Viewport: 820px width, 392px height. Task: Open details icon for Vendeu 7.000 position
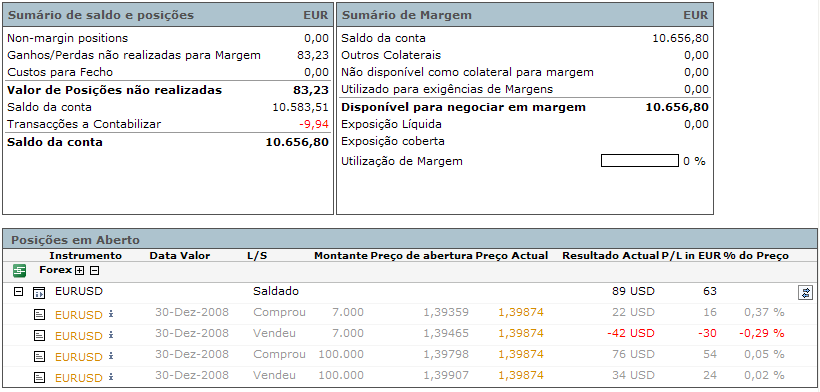coord(40,335)
